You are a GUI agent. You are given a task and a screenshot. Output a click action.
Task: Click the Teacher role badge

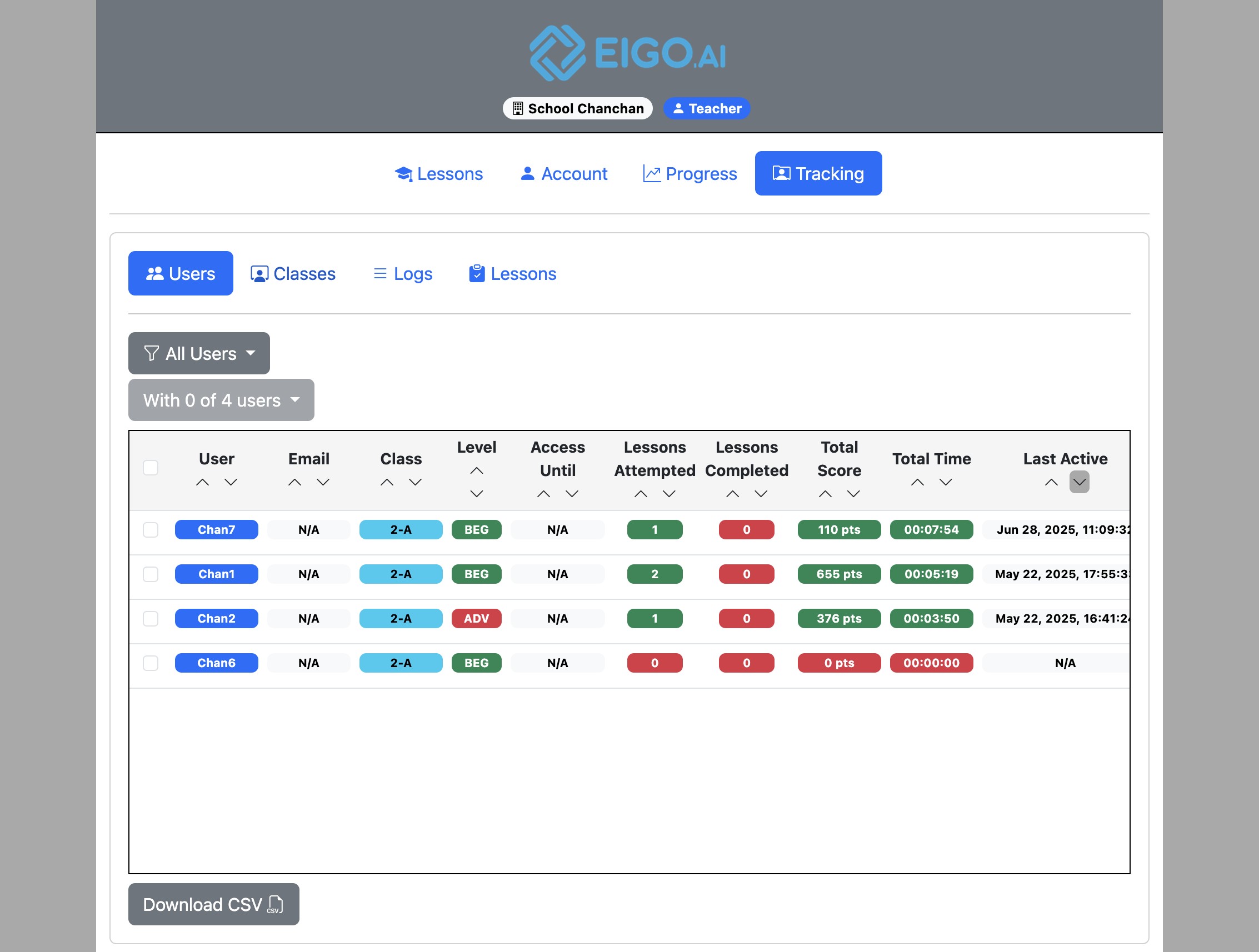tap(707, 108)
